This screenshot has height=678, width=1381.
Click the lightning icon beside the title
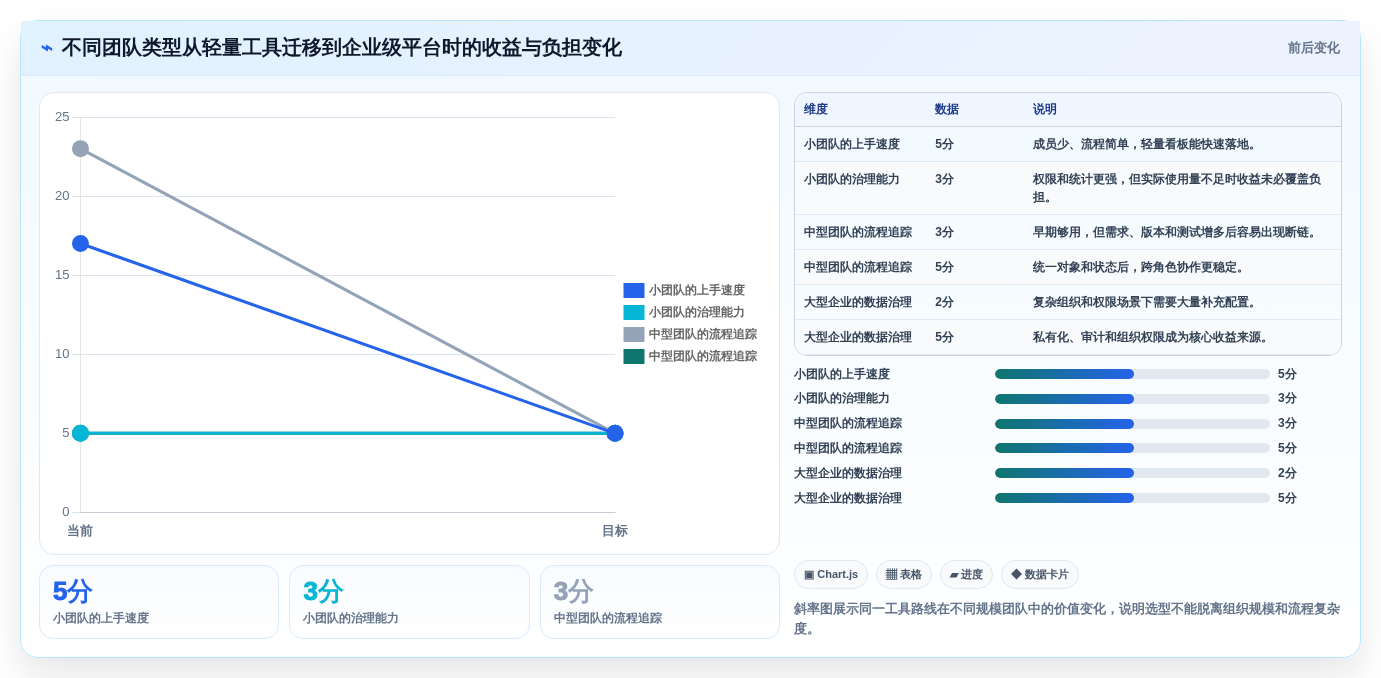pos(47,48)
